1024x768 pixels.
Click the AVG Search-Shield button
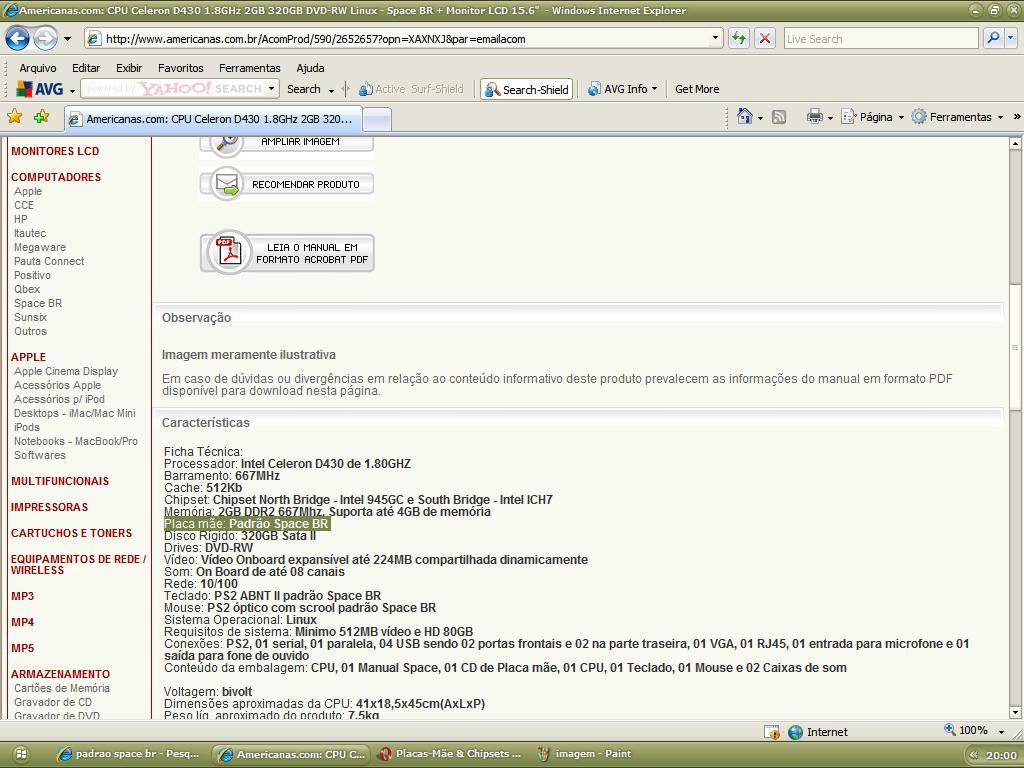click(x=526, y=89)
